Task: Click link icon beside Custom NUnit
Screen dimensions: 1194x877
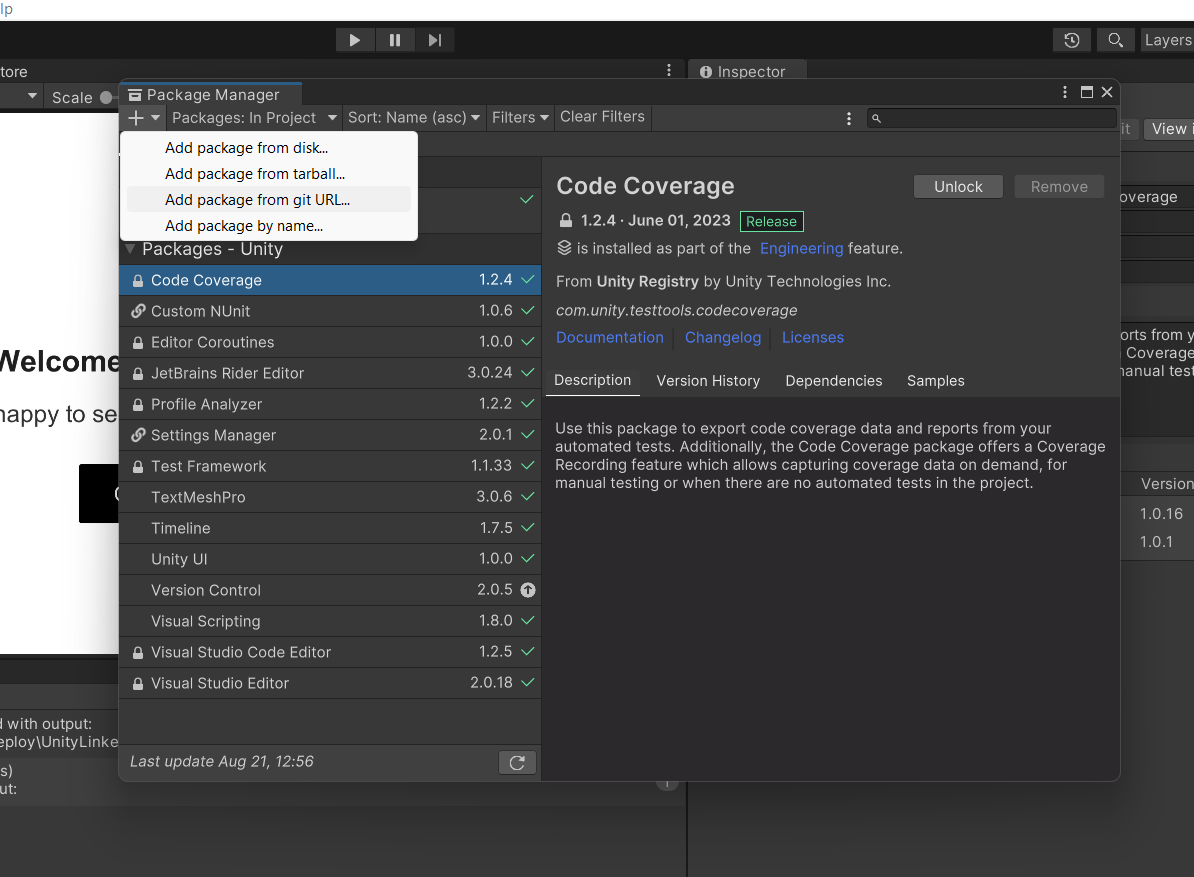Action: coord(138,311)
